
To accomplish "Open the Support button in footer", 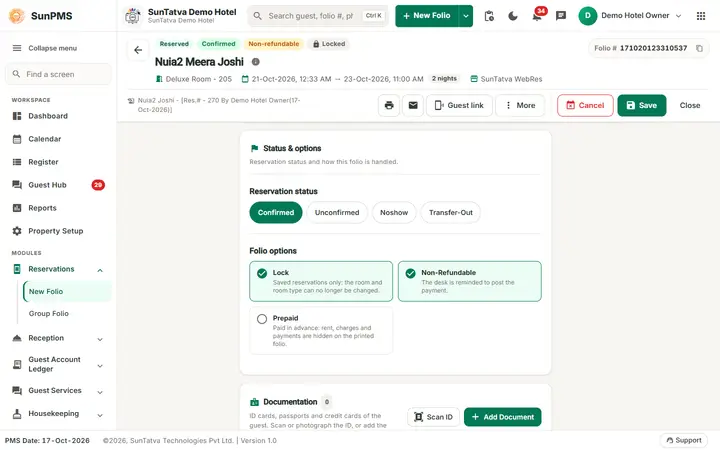I will click(684, 440).
